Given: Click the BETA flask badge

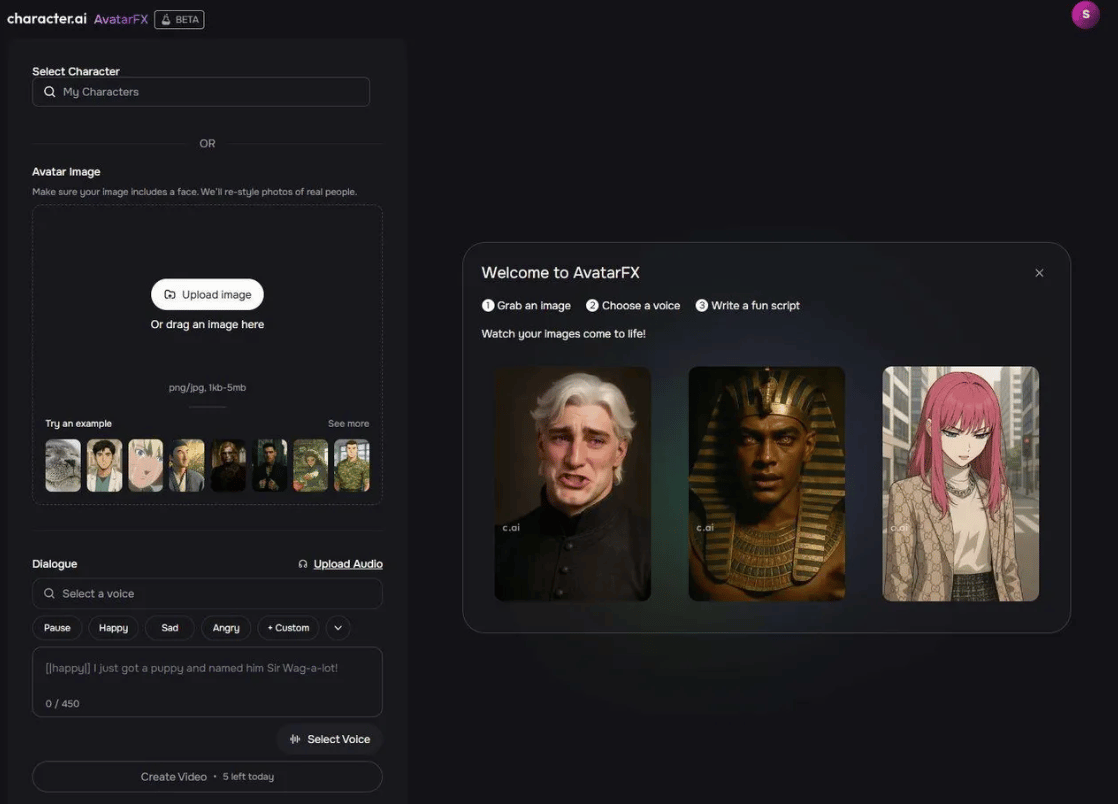Looking at the screenshot, I should click(179, 19).
